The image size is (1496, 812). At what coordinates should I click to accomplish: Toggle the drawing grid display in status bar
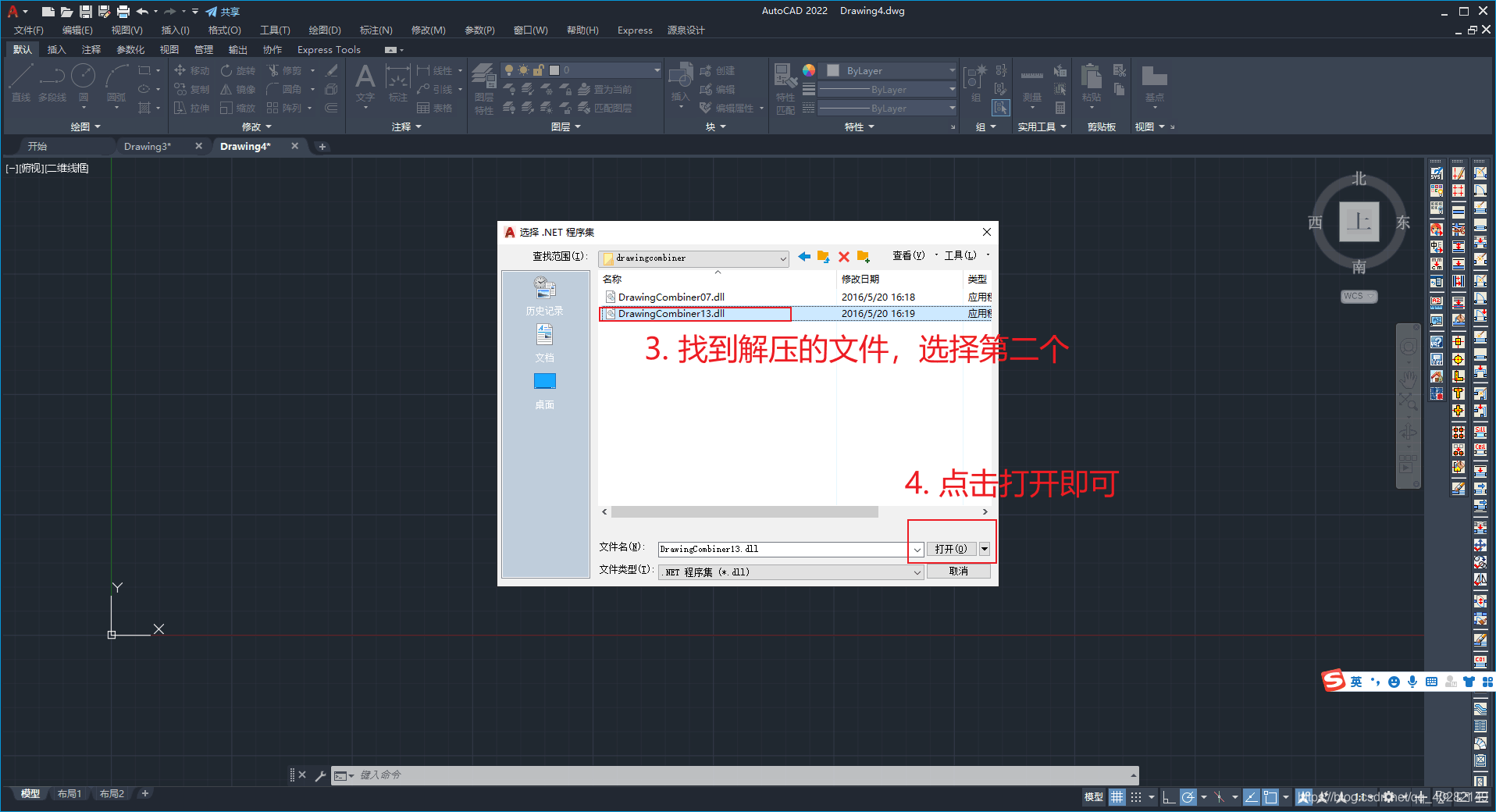(1117, 797)
